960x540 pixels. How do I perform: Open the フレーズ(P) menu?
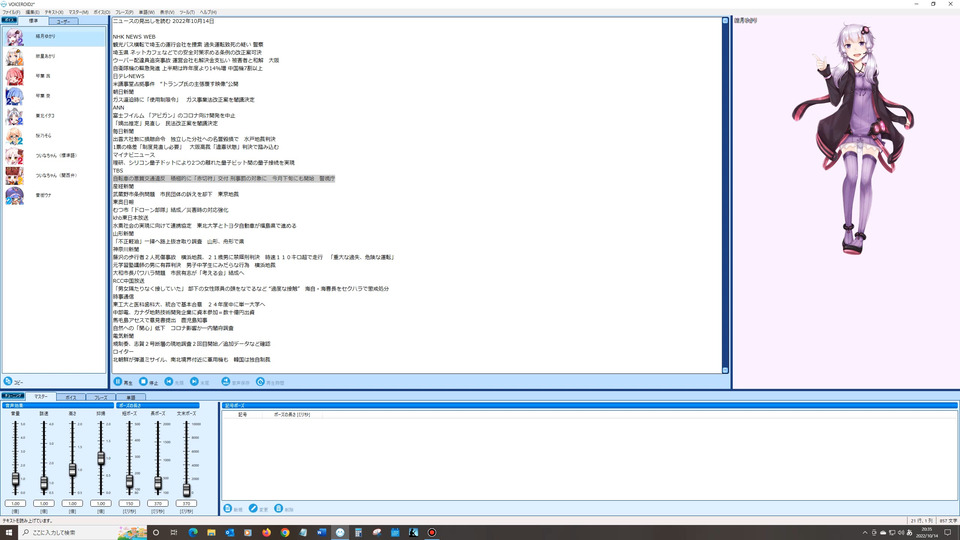coord(124,12)
